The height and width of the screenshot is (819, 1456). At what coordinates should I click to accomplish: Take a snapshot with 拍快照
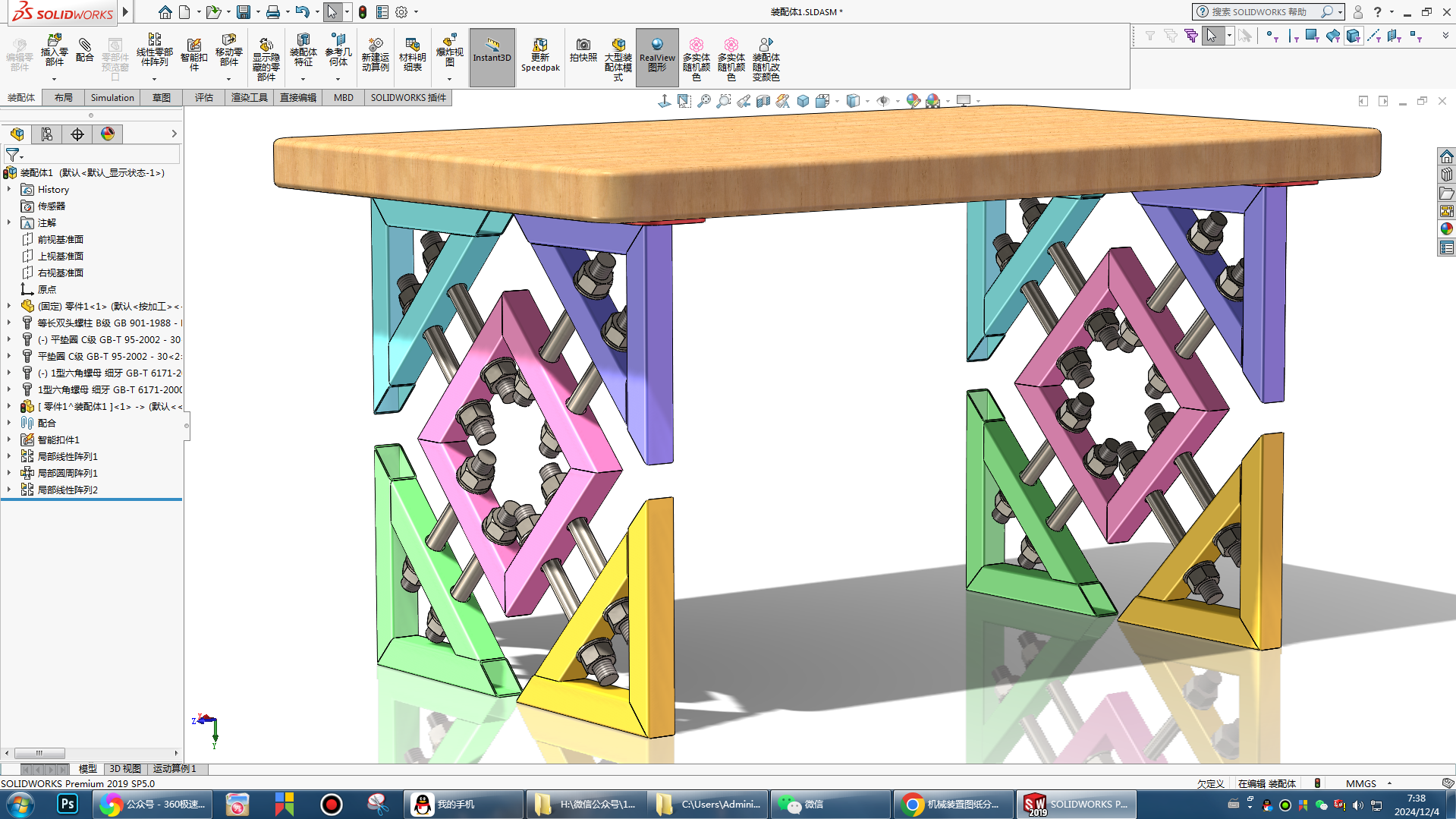(583, 50)
